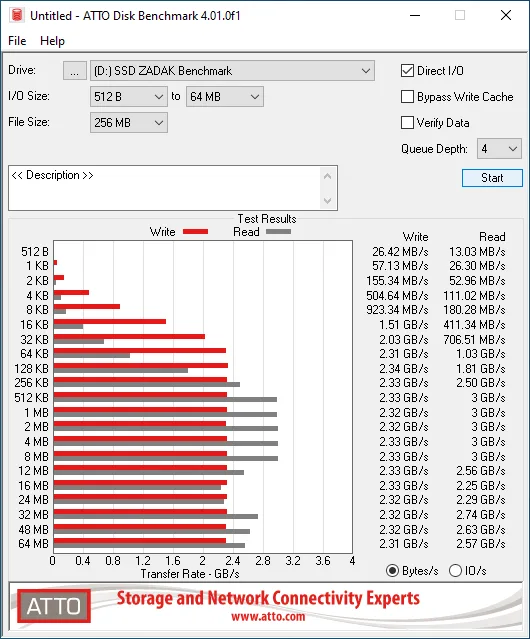The width and height of the screenshot is (530, 639).
Task: Click the 706.51 MB/s read result
Action: click(x=474, y=339)
